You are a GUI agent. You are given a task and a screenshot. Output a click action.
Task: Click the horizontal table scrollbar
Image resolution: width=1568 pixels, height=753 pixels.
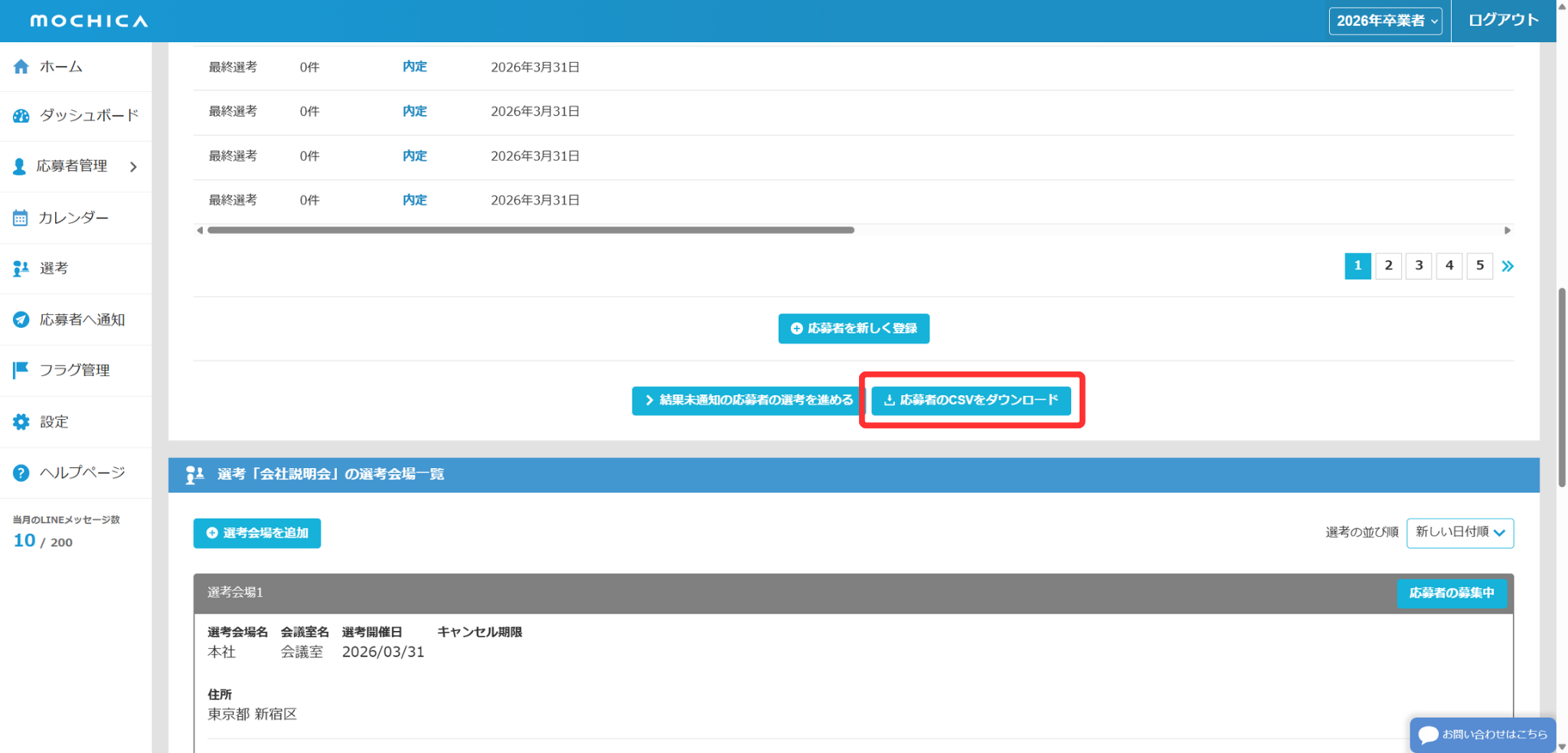pos(531,230)
